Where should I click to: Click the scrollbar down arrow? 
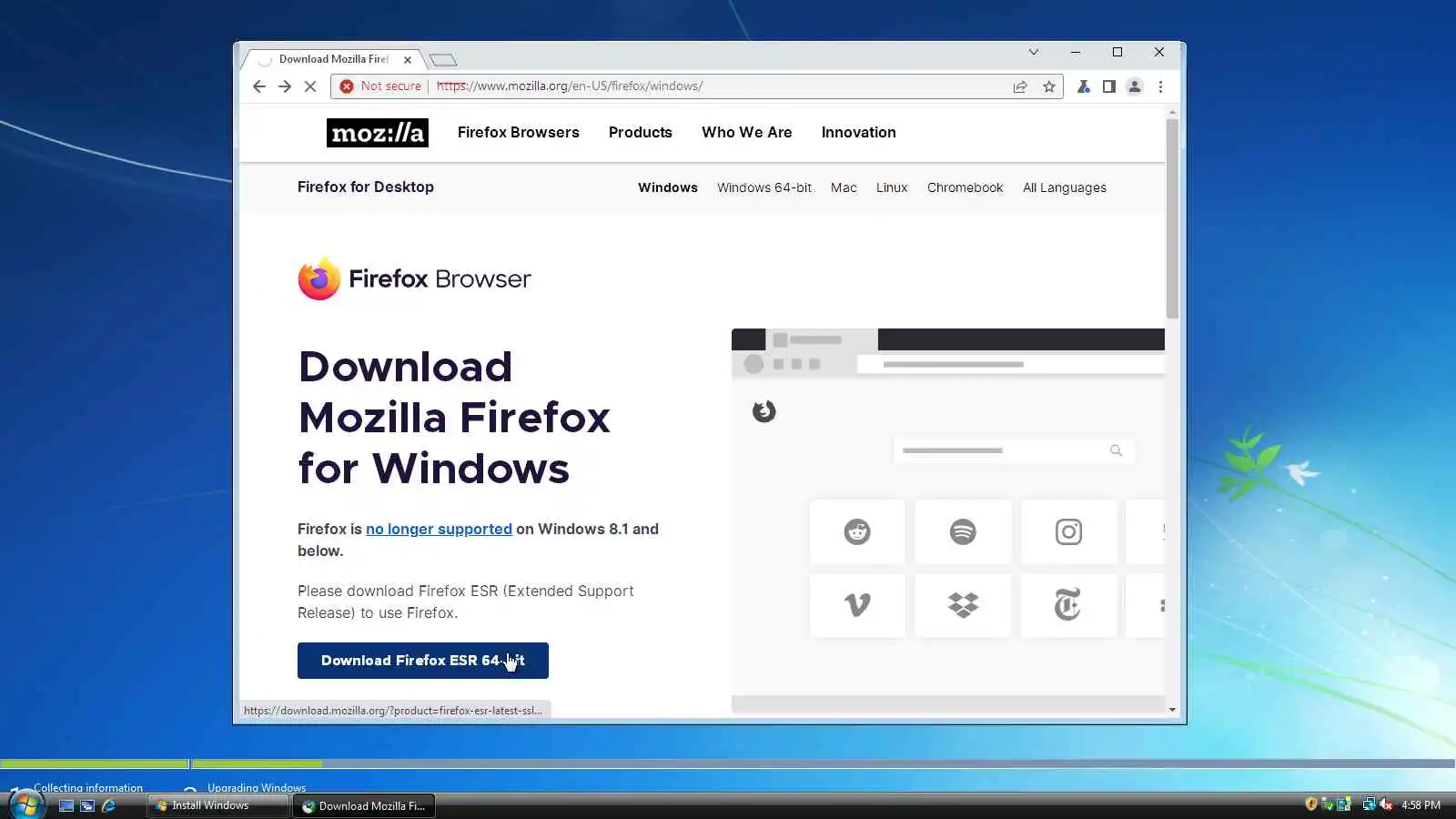coord(1172,710)
